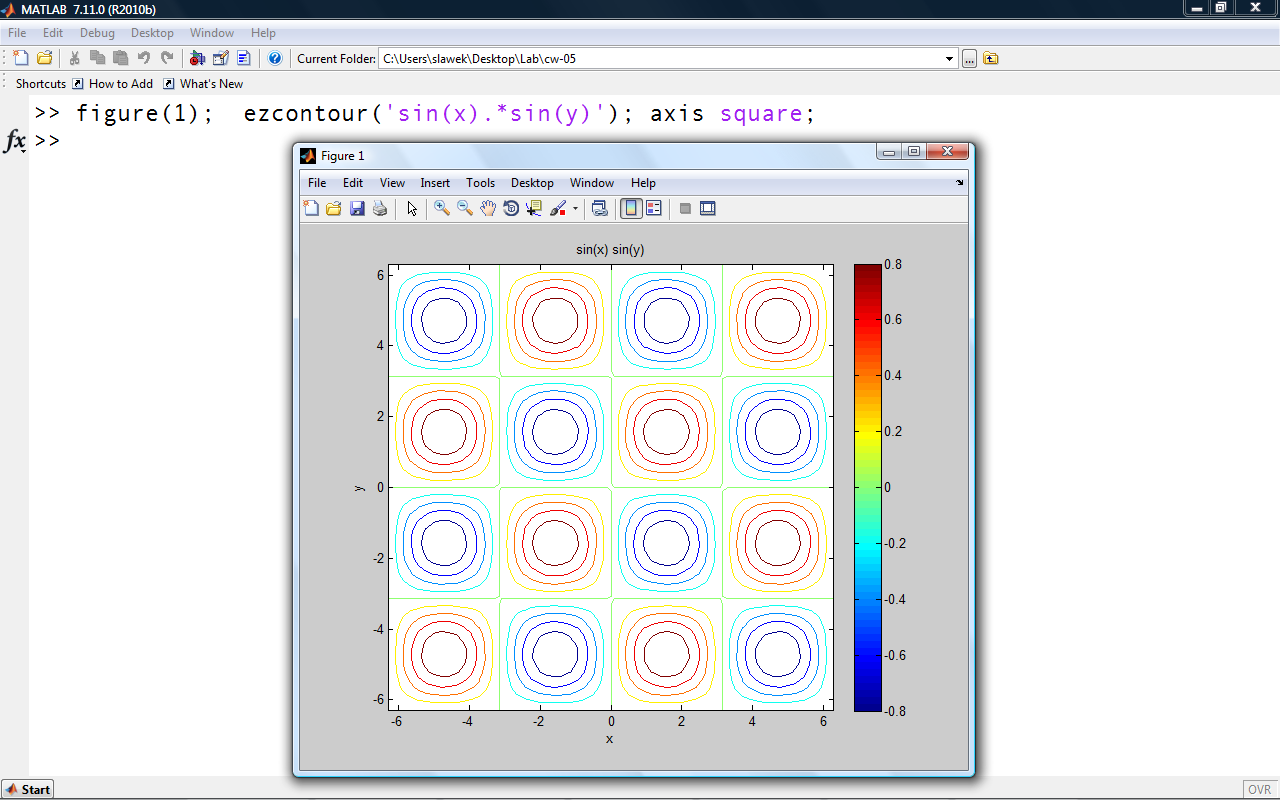Toggle the Insert Legend button

pyautogui.click(x=654, y=208)
